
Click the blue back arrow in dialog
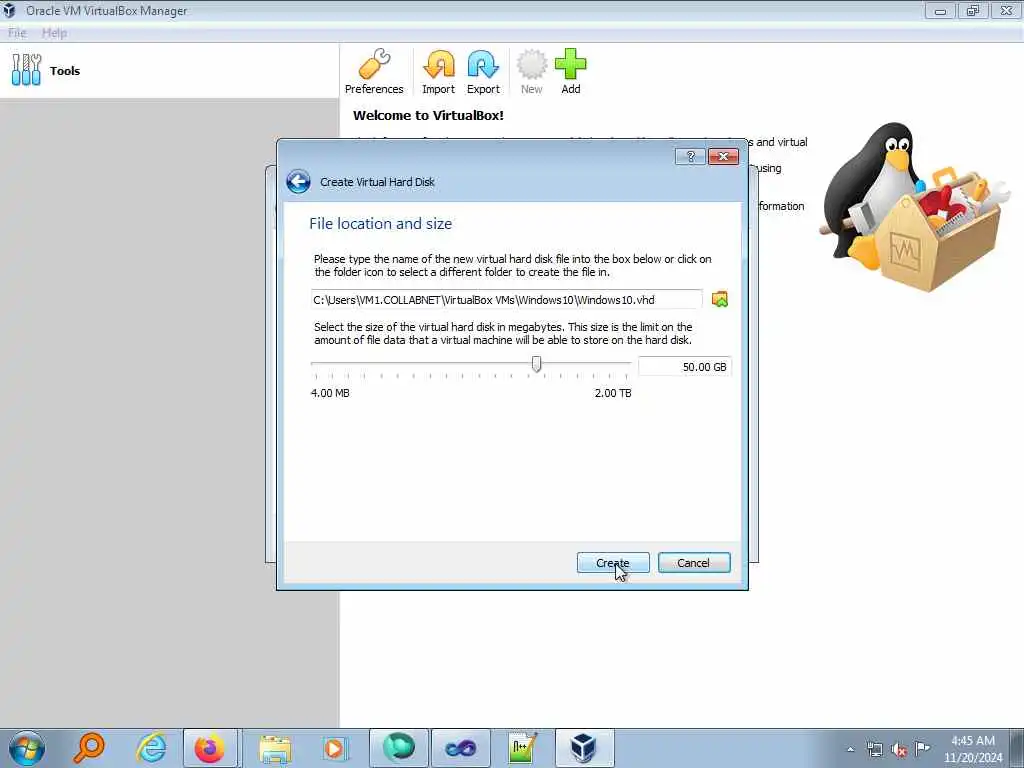click(298, 182)
